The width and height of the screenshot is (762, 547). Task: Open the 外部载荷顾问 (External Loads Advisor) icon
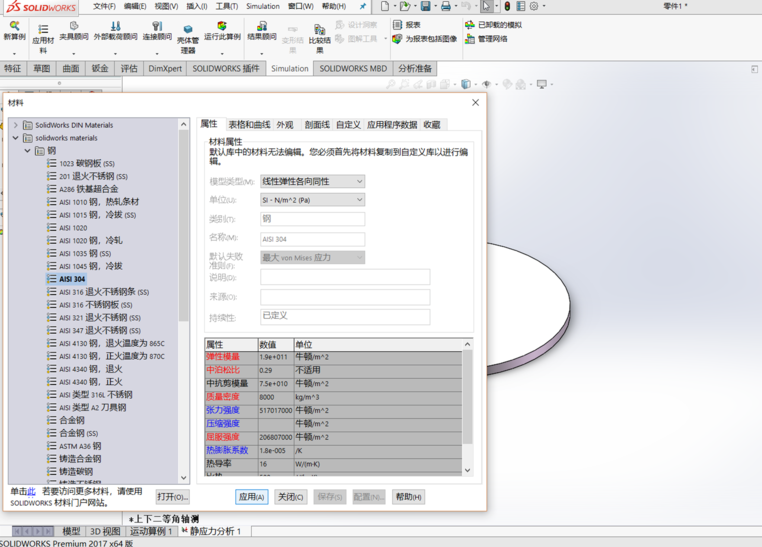click(116, 30)
